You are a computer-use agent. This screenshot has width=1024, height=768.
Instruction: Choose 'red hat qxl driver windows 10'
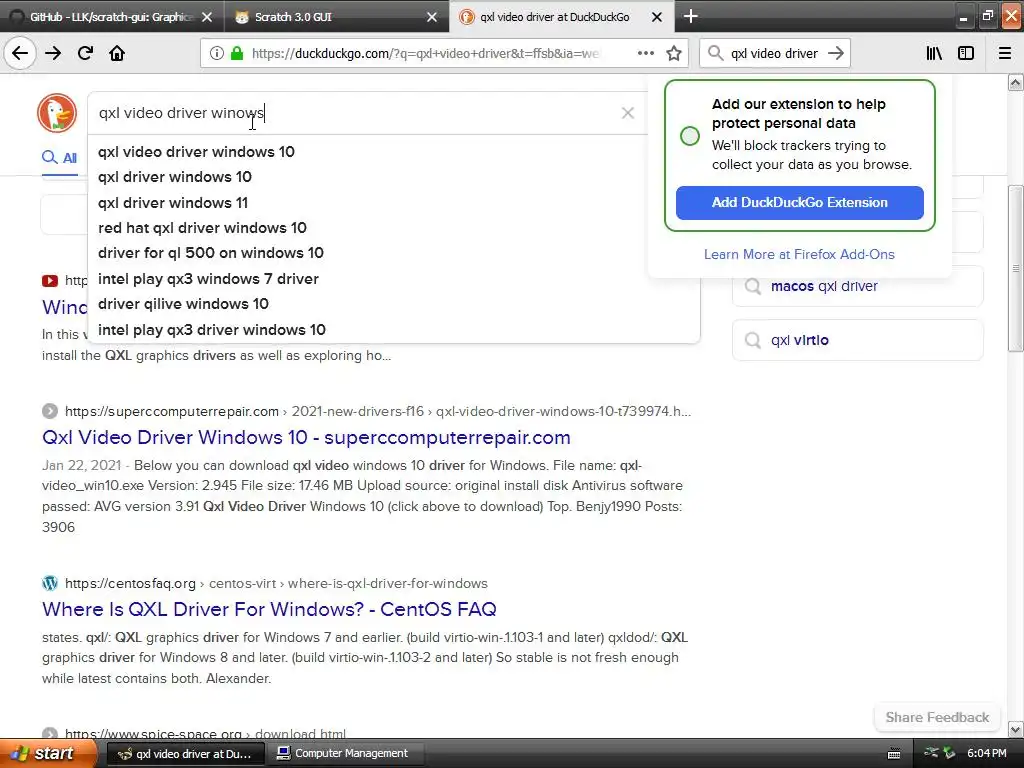(202, 228)
